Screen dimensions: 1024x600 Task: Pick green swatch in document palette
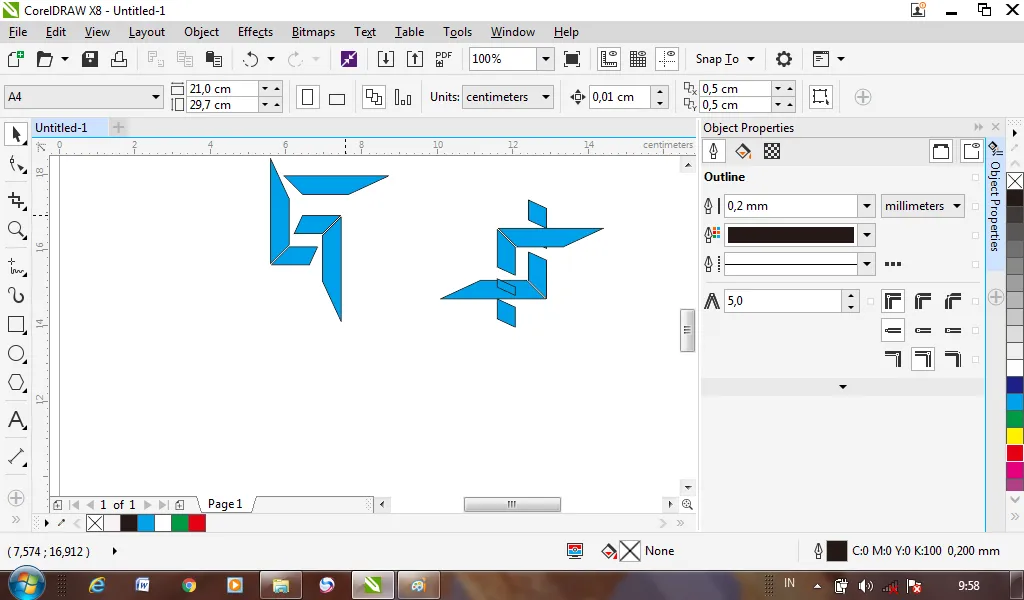pyautogui.click(x=180, y=523)
